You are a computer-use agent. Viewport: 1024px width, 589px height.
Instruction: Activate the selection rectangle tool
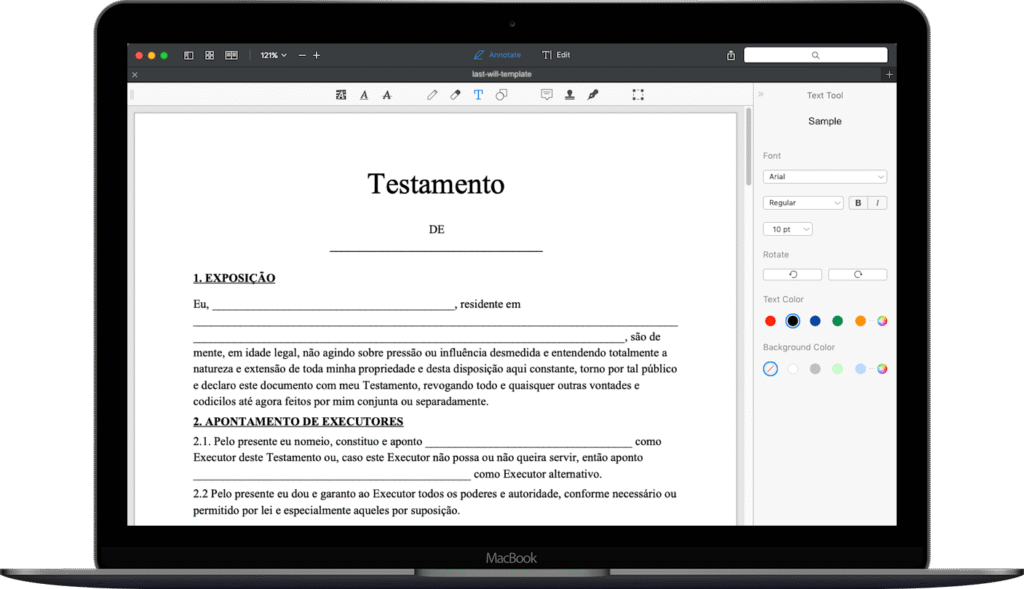pos(638,95)
